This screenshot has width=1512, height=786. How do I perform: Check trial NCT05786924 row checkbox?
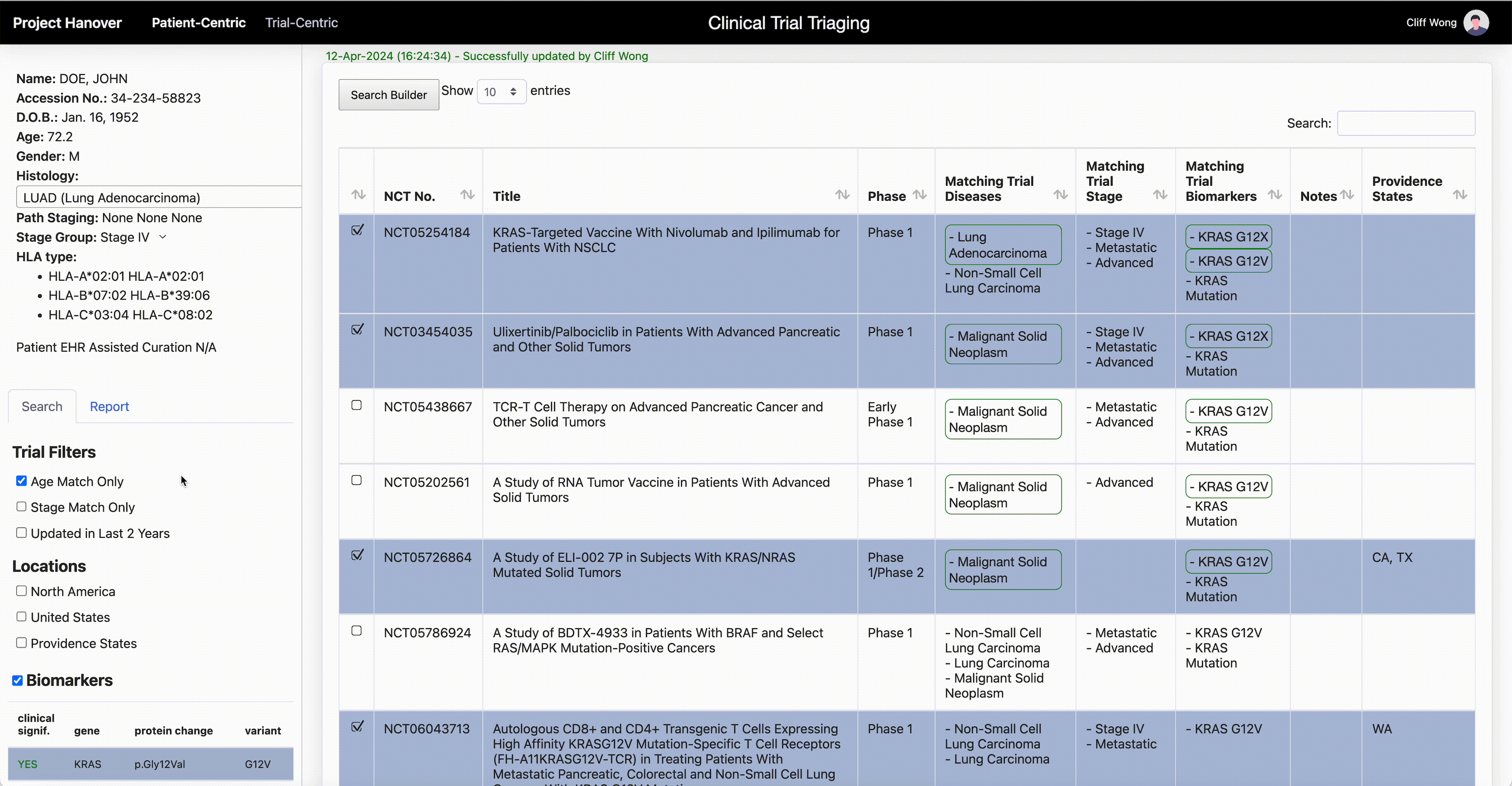356,630
